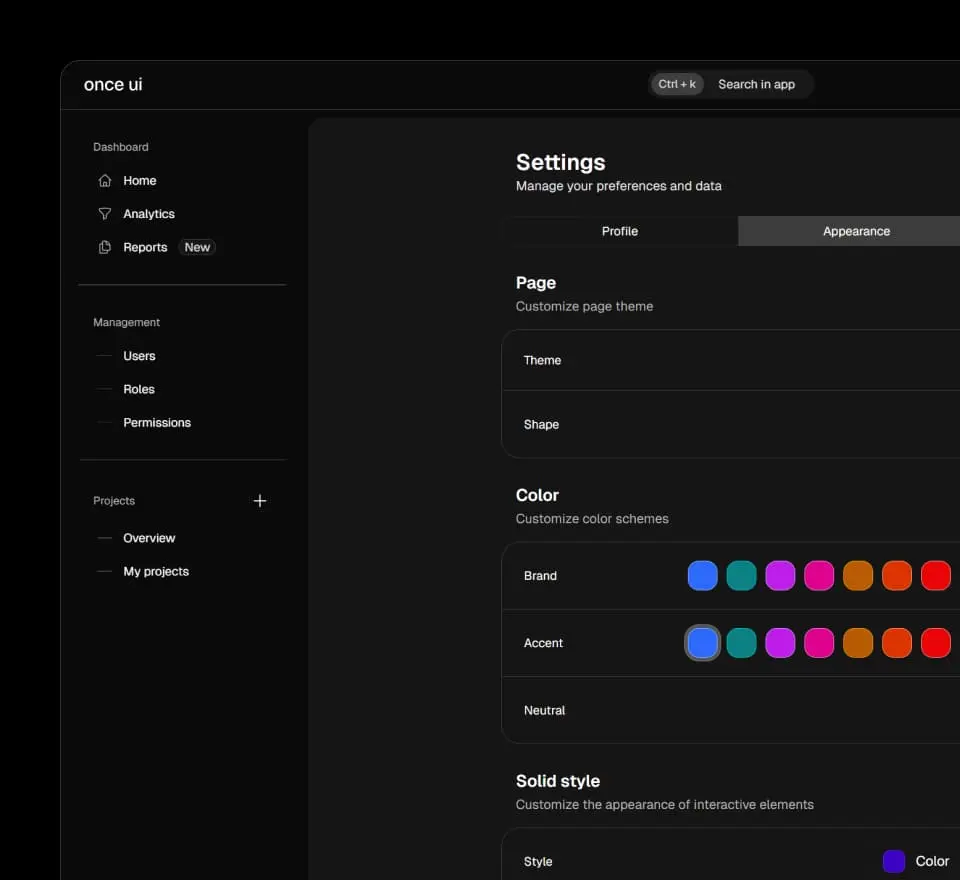Click the Home icon in the sidebar
The image size is (960, 880).
click(x=104, y=180)
